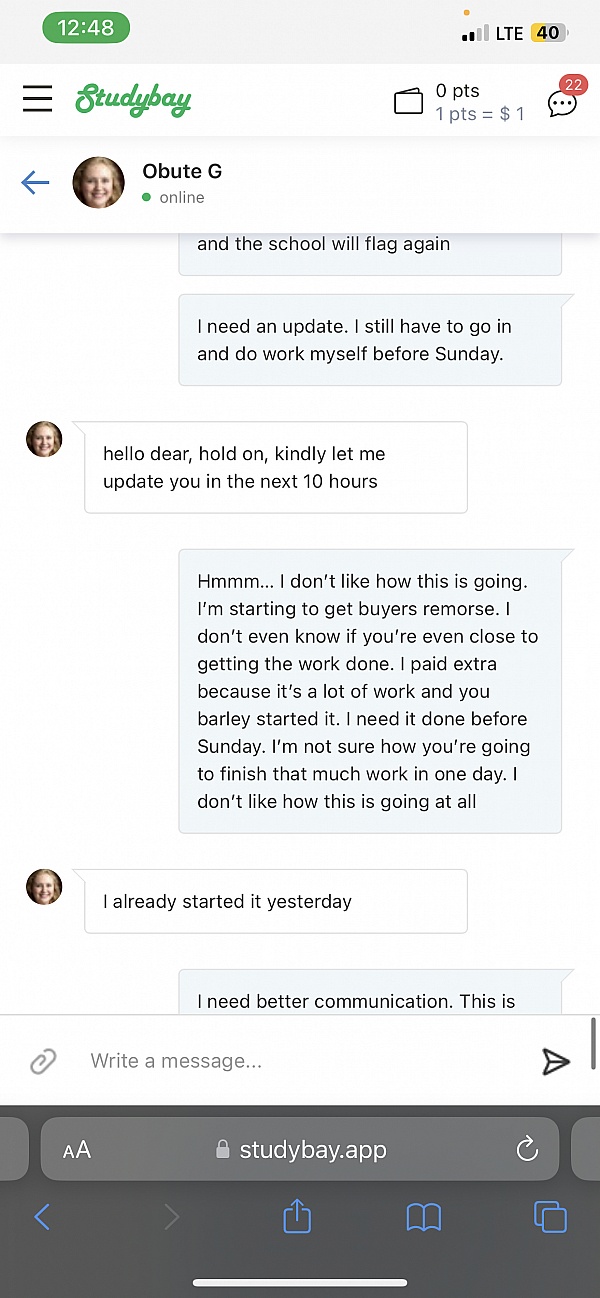Tap the Obute G contact name

point(182,171)
